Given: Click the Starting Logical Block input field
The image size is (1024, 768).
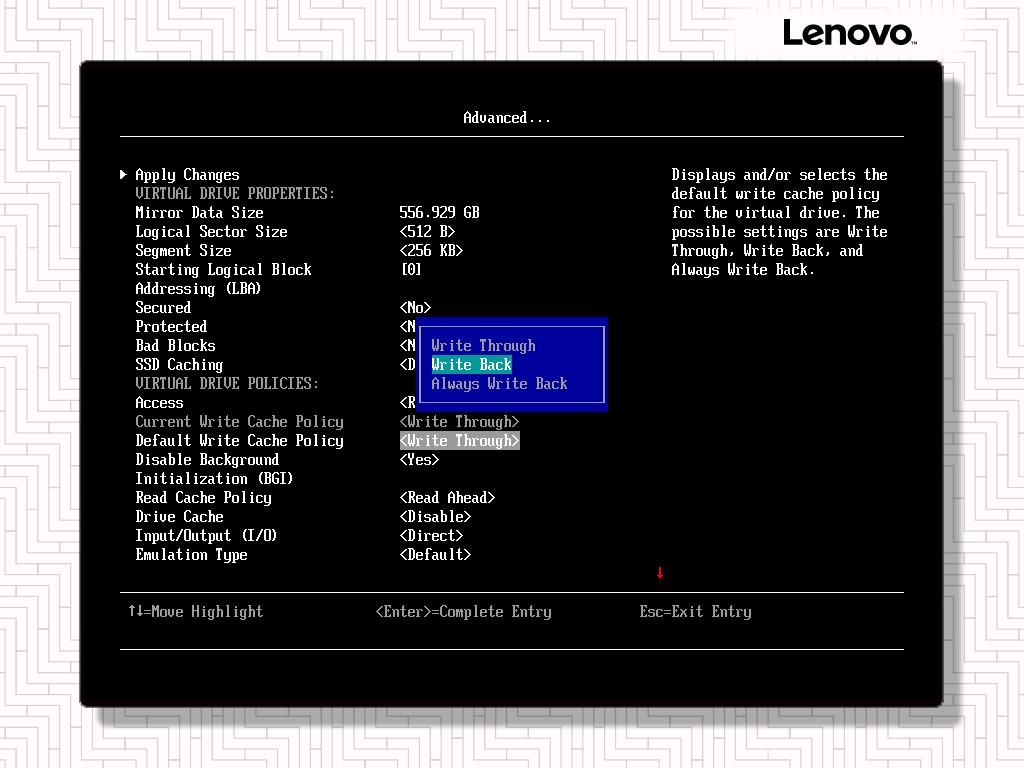Looking at the screenshot, I should (x=411, y=270).
